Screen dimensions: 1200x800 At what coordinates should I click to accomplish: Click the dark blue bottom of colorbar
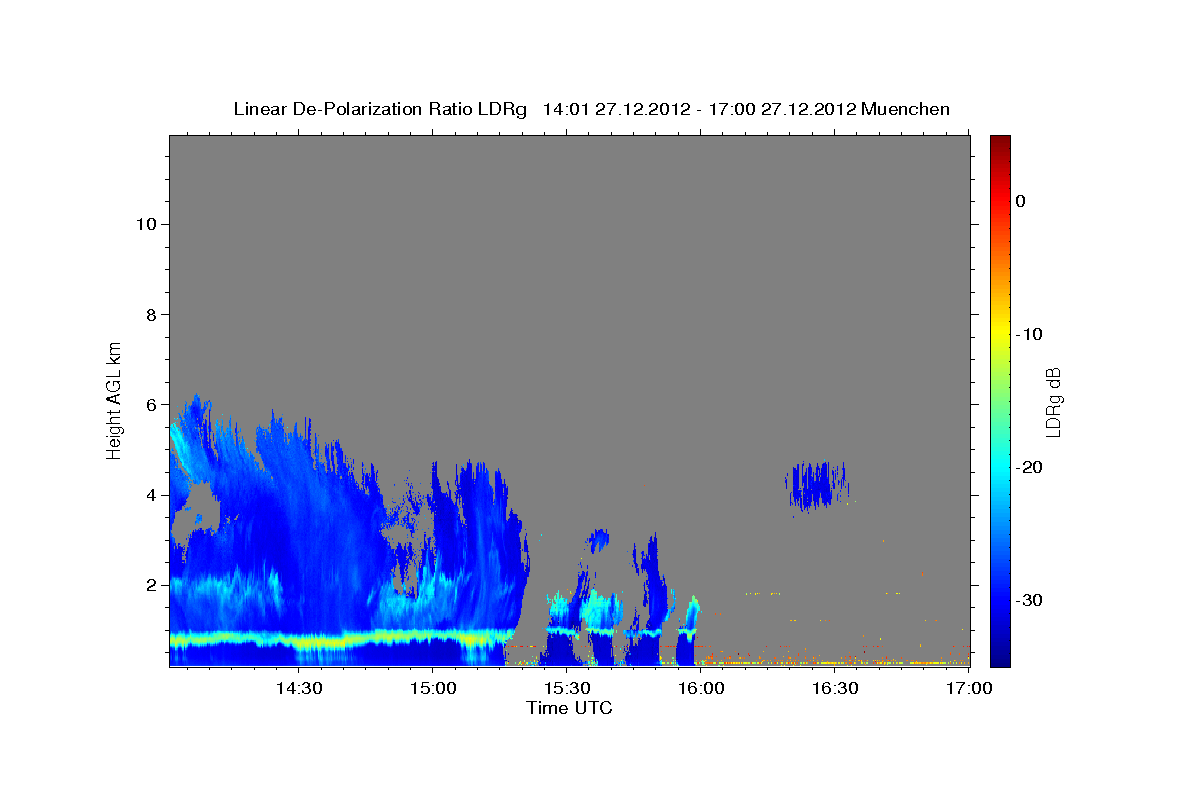click(x=1000, y=655)
